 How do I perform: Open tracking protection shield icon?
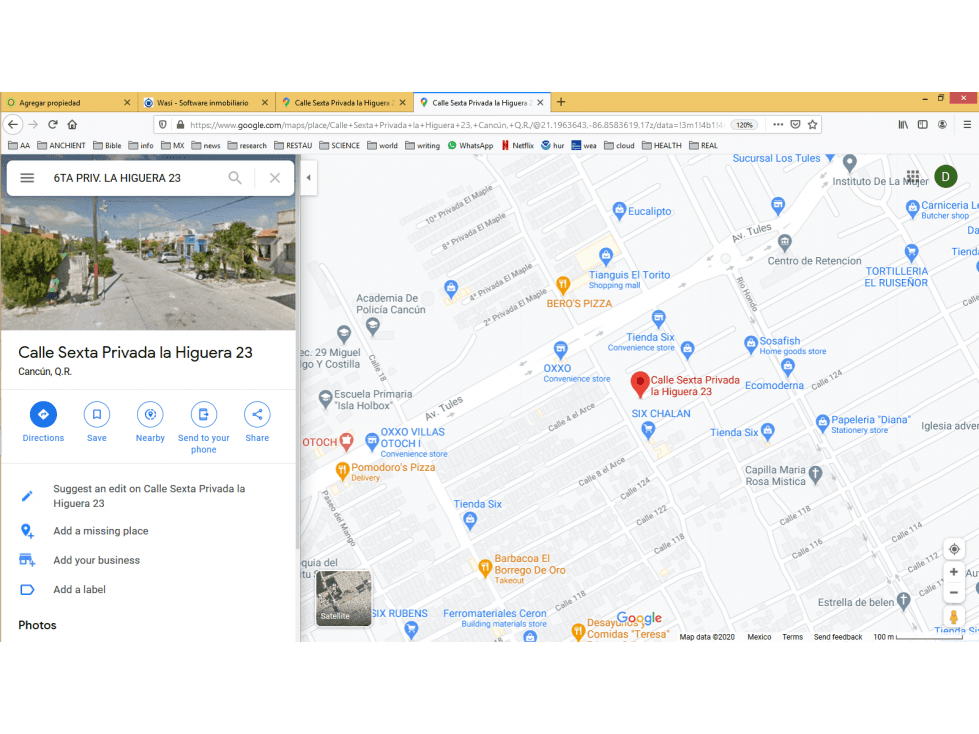(163, 124)
